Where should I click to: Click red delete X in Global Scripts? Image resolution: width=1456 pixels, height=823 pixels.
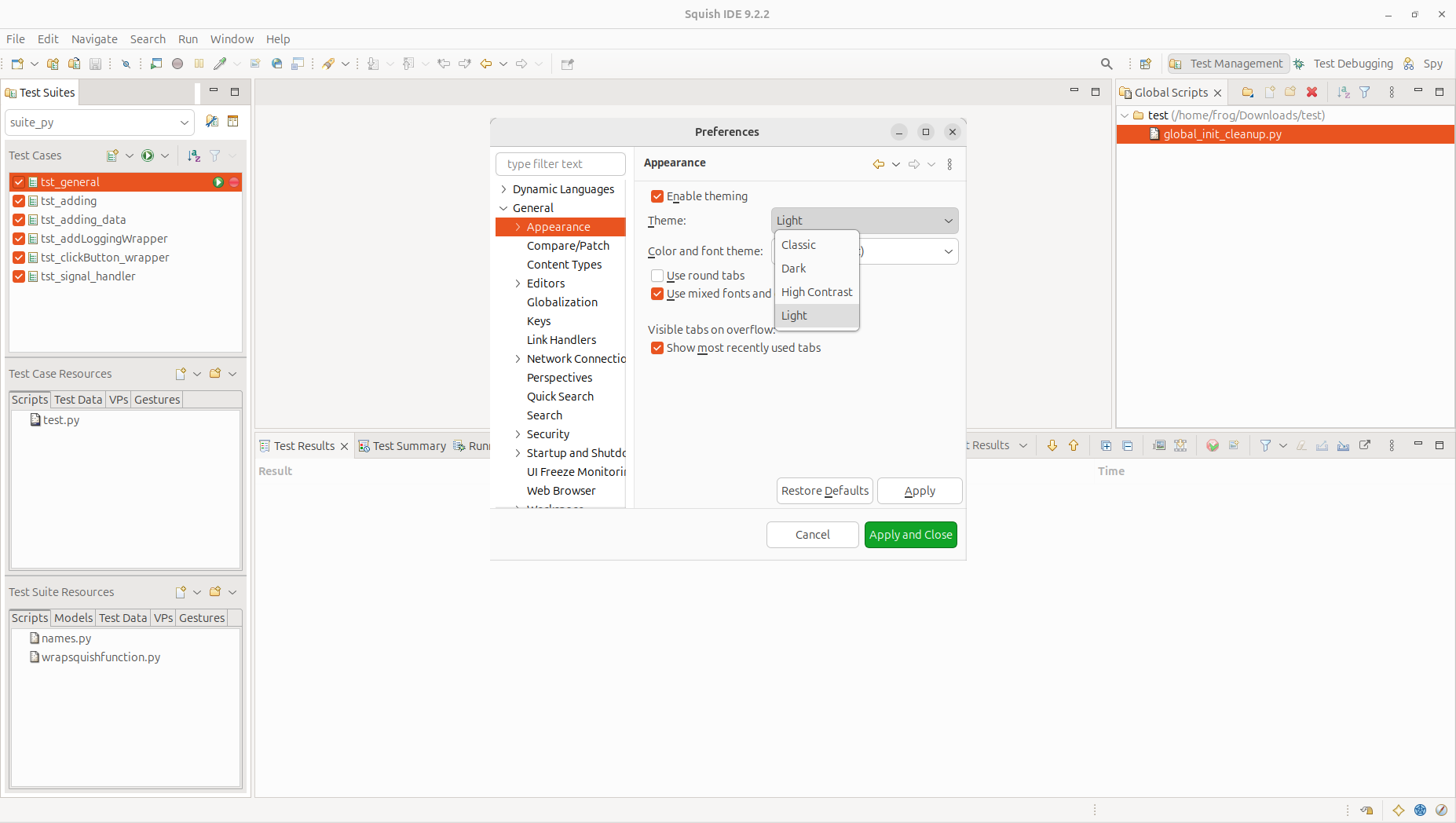(x=1311, y=92)
